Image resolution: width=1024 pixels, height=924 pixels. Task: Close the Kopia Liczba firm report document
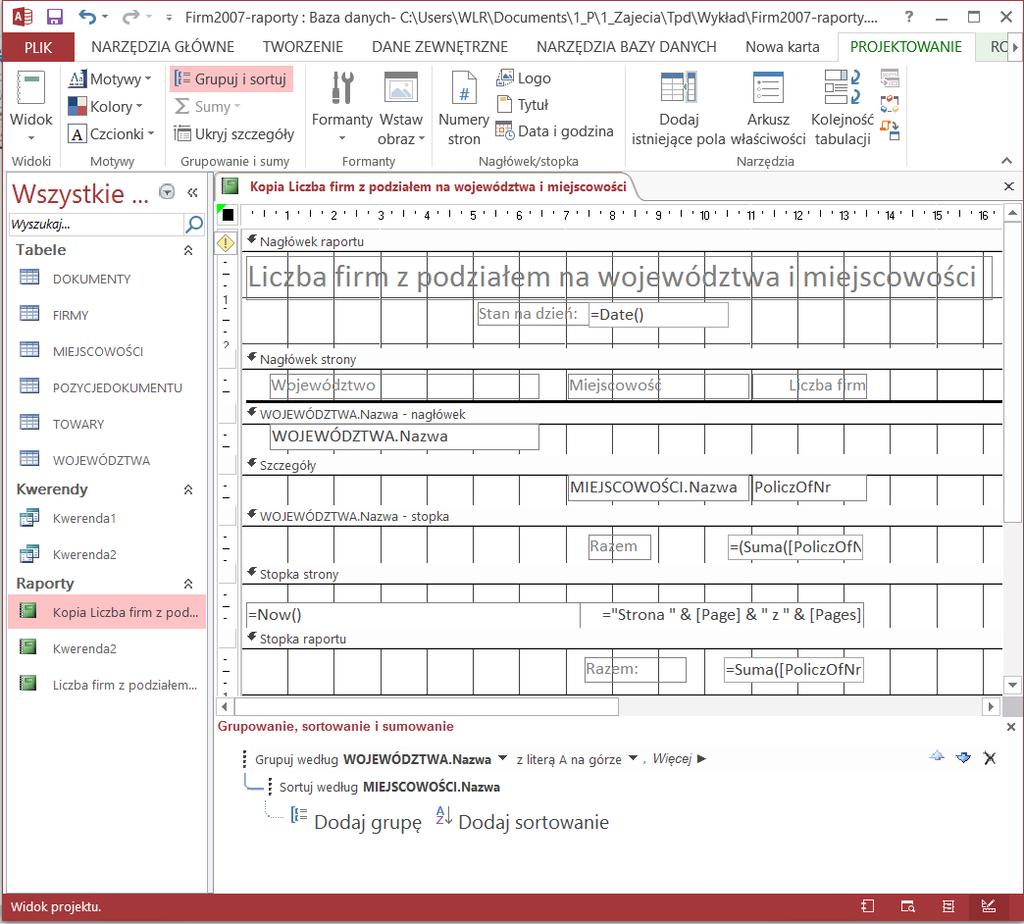click(1008, 187)
